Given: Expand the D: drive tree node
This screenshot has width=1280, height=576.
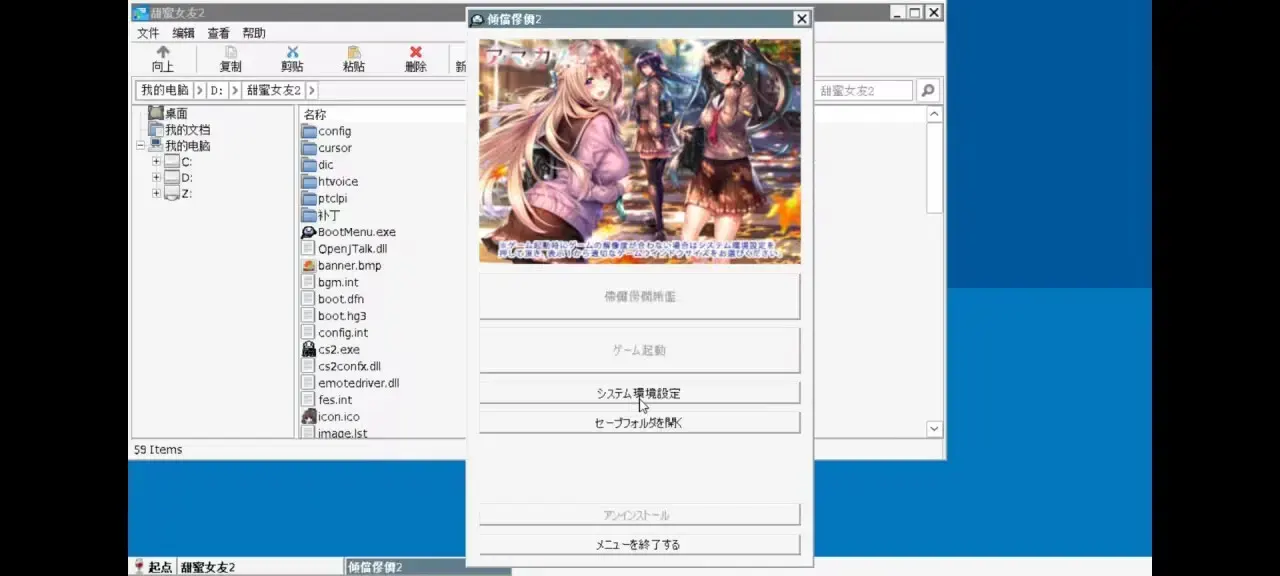Looking at the screenshot, I should pos(156,178).
